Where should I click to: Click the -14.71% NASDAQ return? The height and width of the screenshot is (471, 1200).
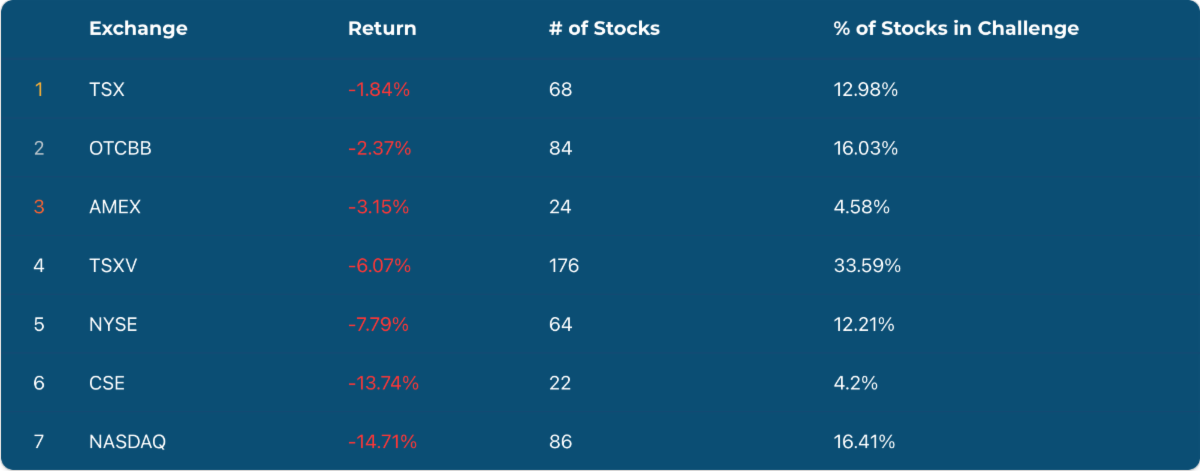tap(382, 441)
